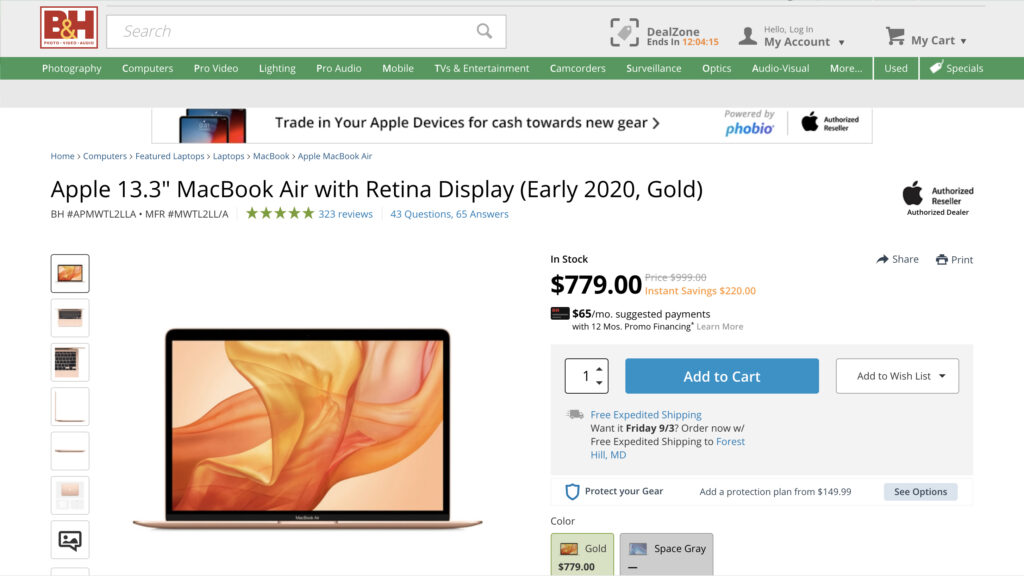This screenshot has width=1024, height=576.
Task: Click the See Options protection plan button
Action: [920, 492]
